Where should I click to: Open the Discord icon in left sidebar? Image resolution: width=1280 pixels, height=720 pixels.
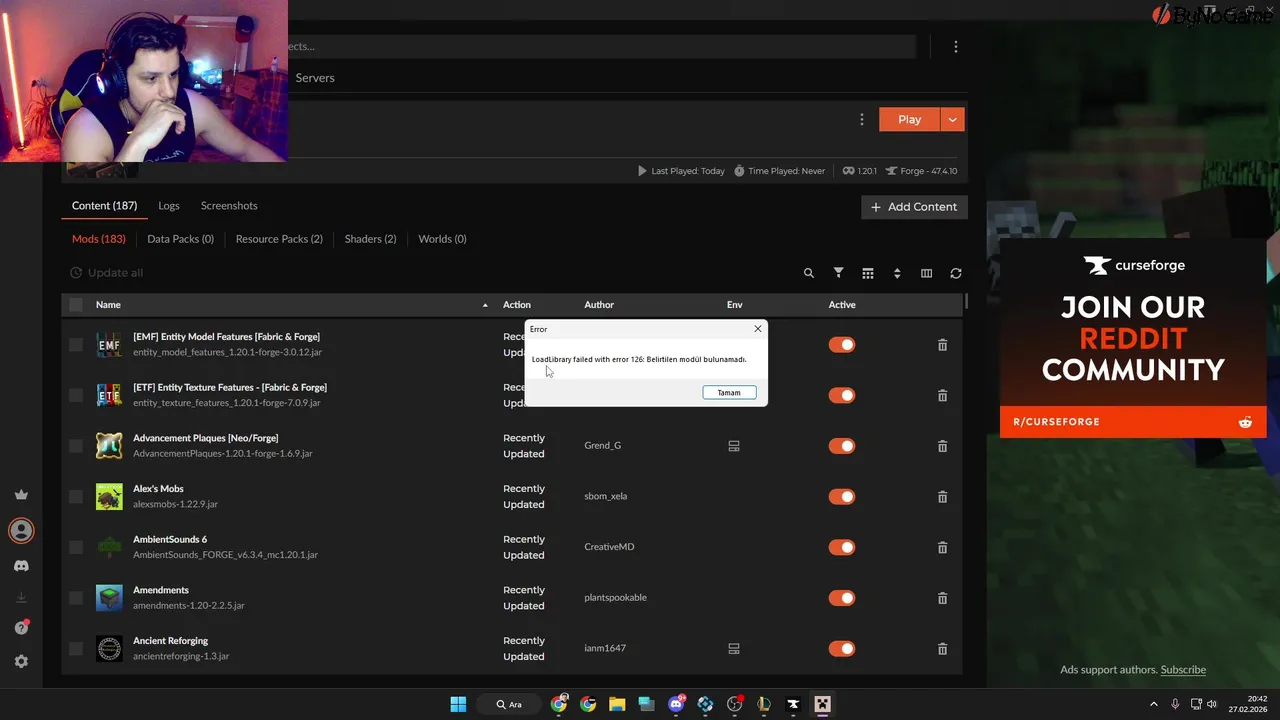[x=21, y=566]
